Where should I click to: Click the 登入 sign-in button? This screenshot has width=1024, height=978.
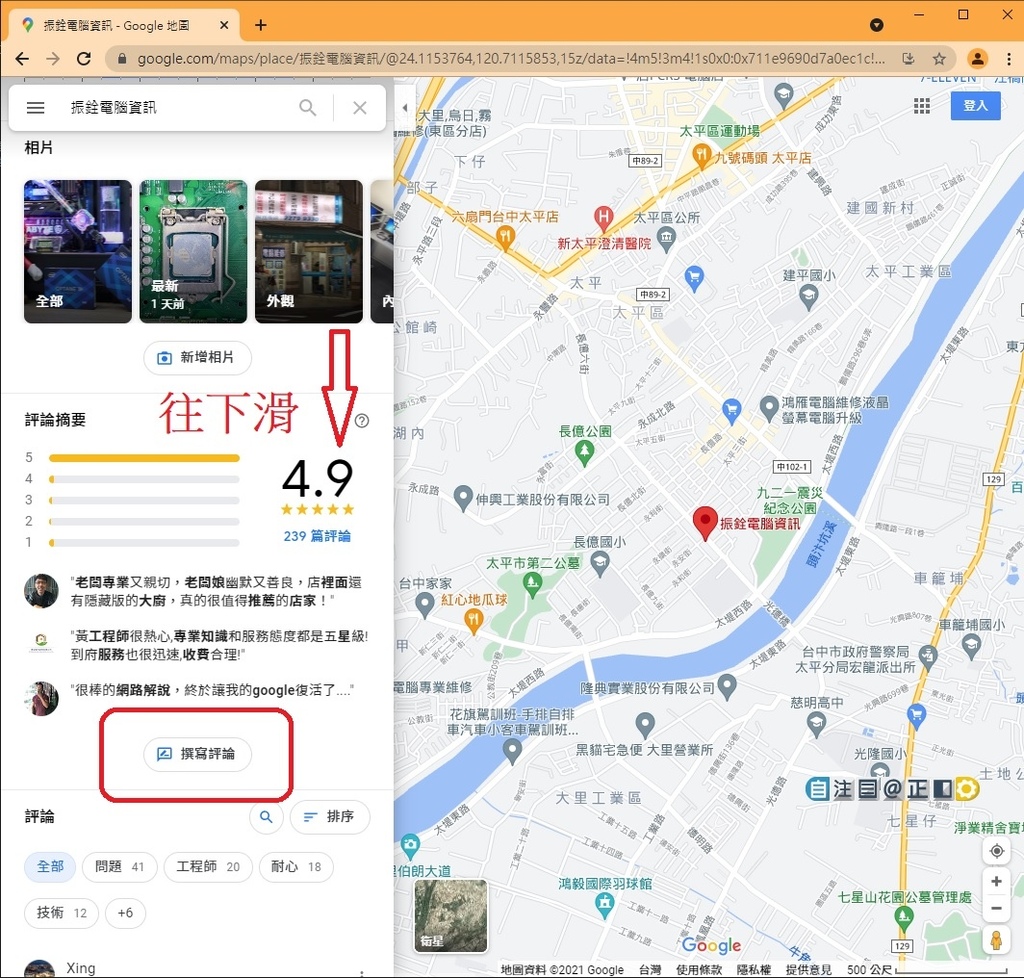976,105
